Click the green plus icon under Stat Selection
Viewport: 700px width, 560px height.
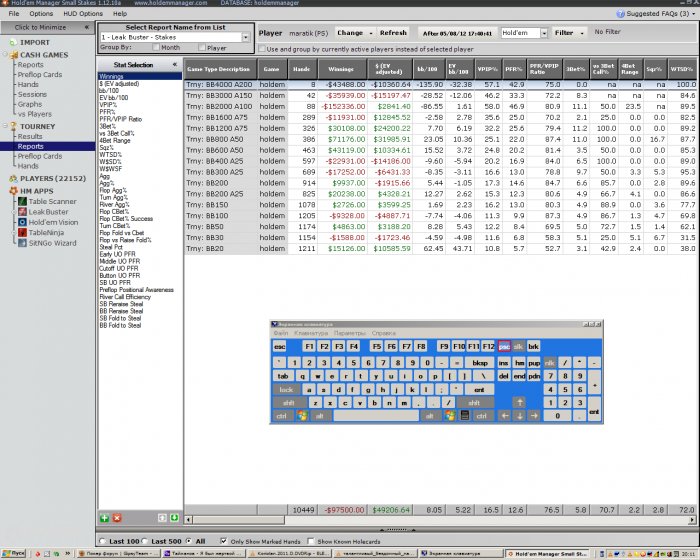click(x=104, y=518)
